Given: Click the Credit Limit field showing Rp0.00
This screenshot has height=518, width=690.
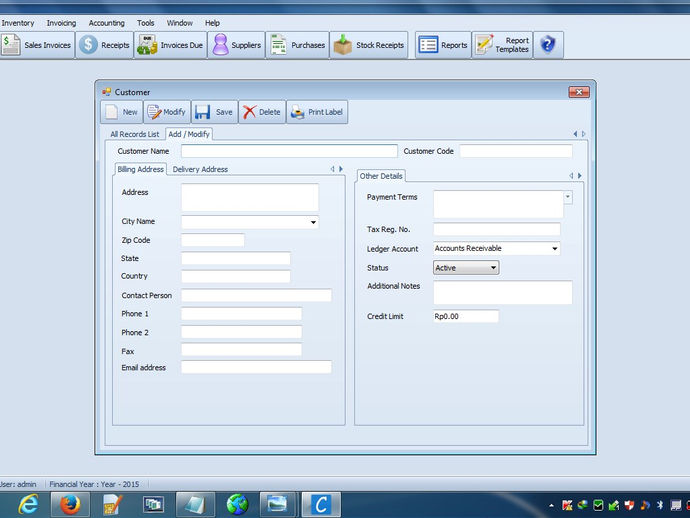Looking at the screenshot, I should (466, 316).
